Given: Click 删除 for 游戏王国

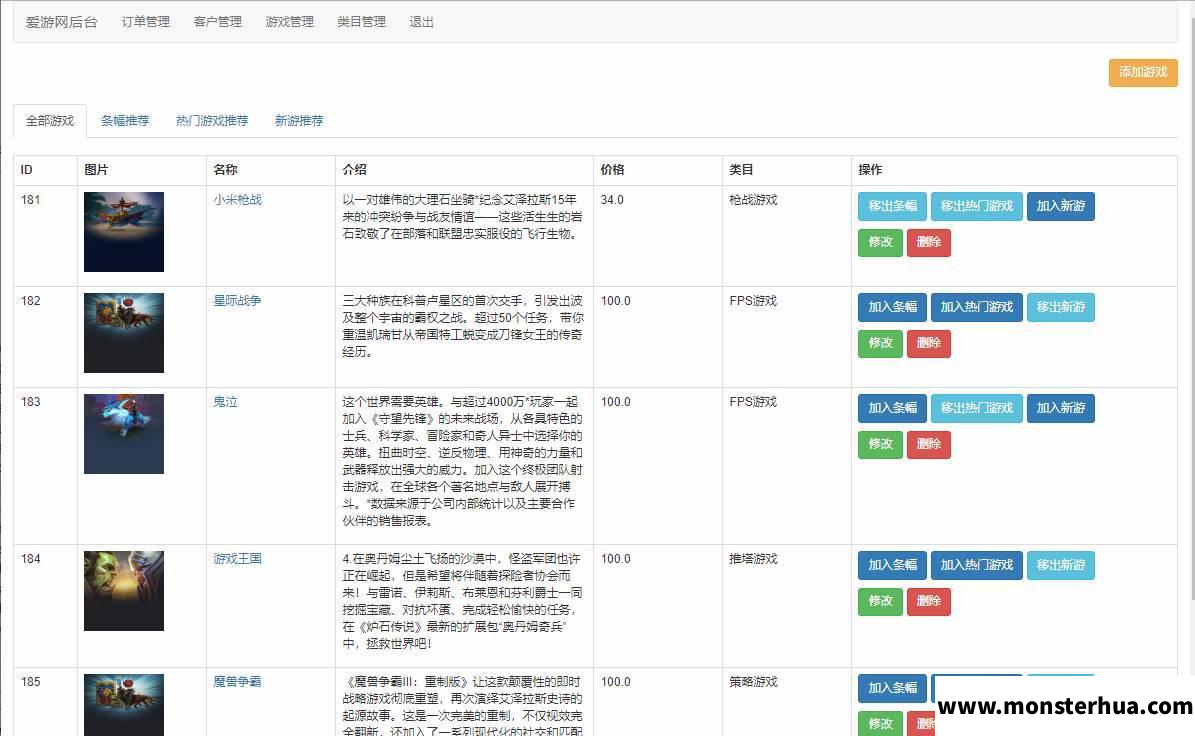Looking at the screenshot, I should pyautogui.click(x=928, y=601).
